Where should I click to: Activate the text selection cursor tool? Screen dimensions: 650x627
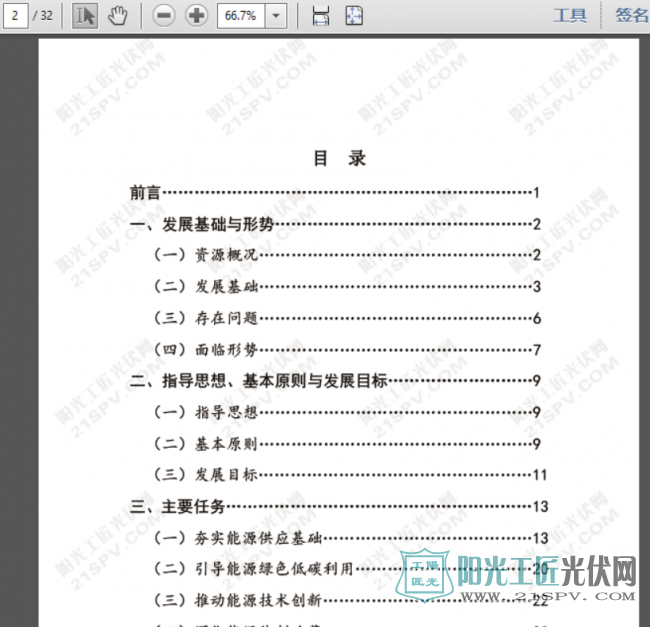click(85, 16)
